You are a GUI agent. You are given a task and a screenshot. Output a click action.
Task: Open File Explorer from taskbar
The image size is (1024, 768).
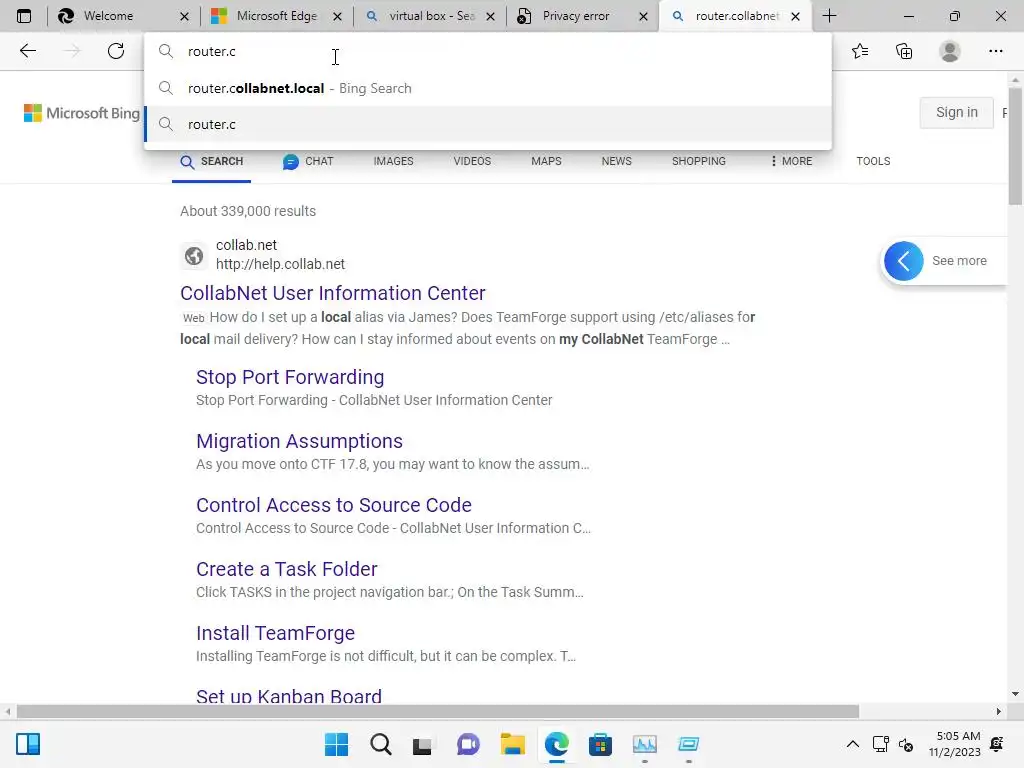[513, 744]
